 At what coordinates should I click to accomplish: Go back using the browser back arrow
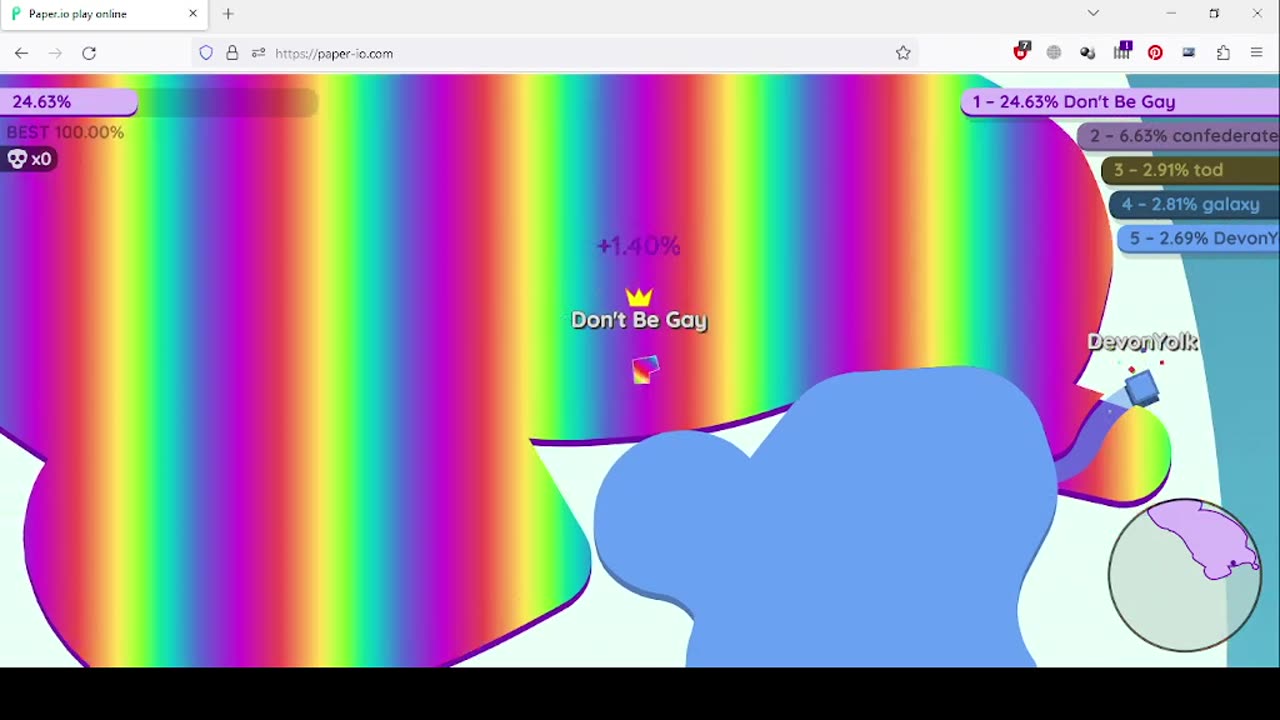point(21,53)
